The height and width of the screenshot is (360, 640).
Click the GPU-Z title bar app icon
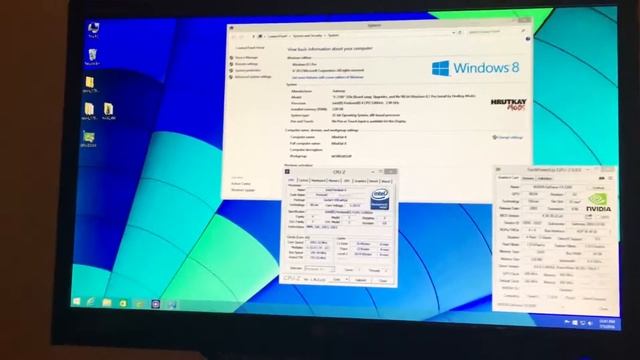(498, 169)
